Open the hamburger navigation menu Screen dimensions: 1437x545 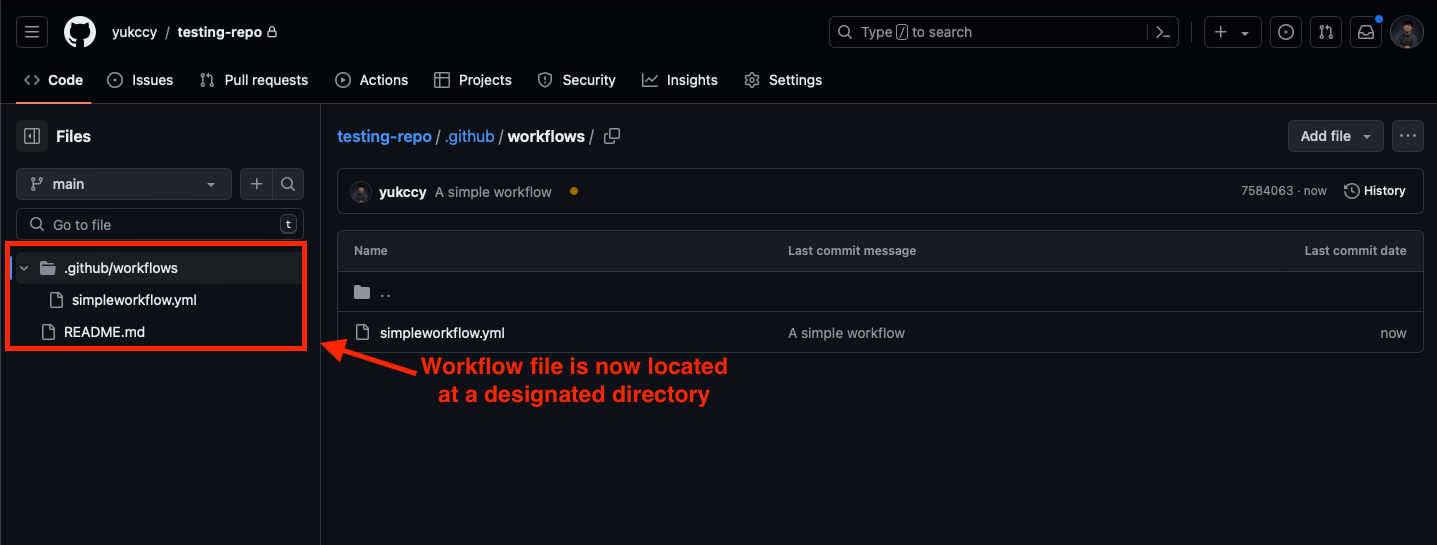pyautogui.click(x=32, y=32)
